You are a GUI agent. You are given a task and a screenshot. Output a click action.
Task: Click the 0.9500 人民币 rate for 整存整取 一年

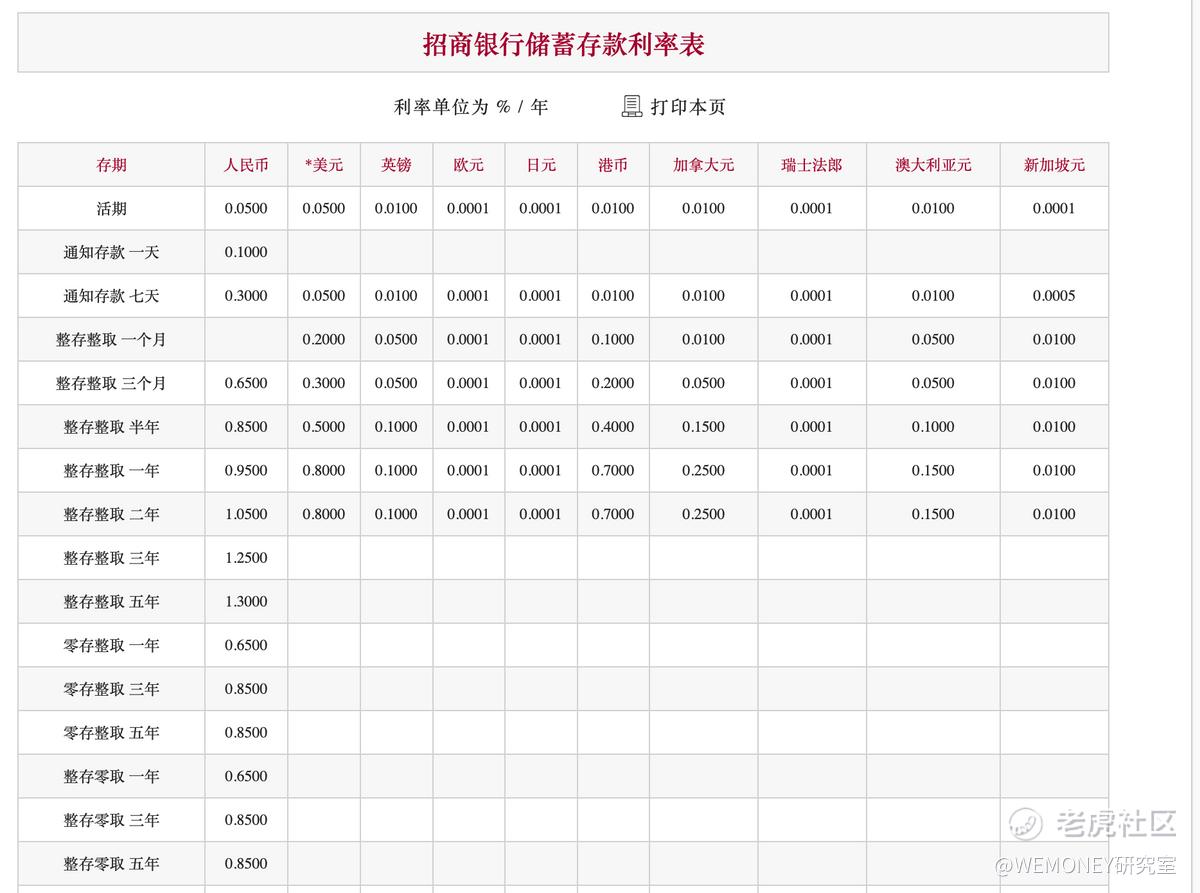click(x=246, y=471)
